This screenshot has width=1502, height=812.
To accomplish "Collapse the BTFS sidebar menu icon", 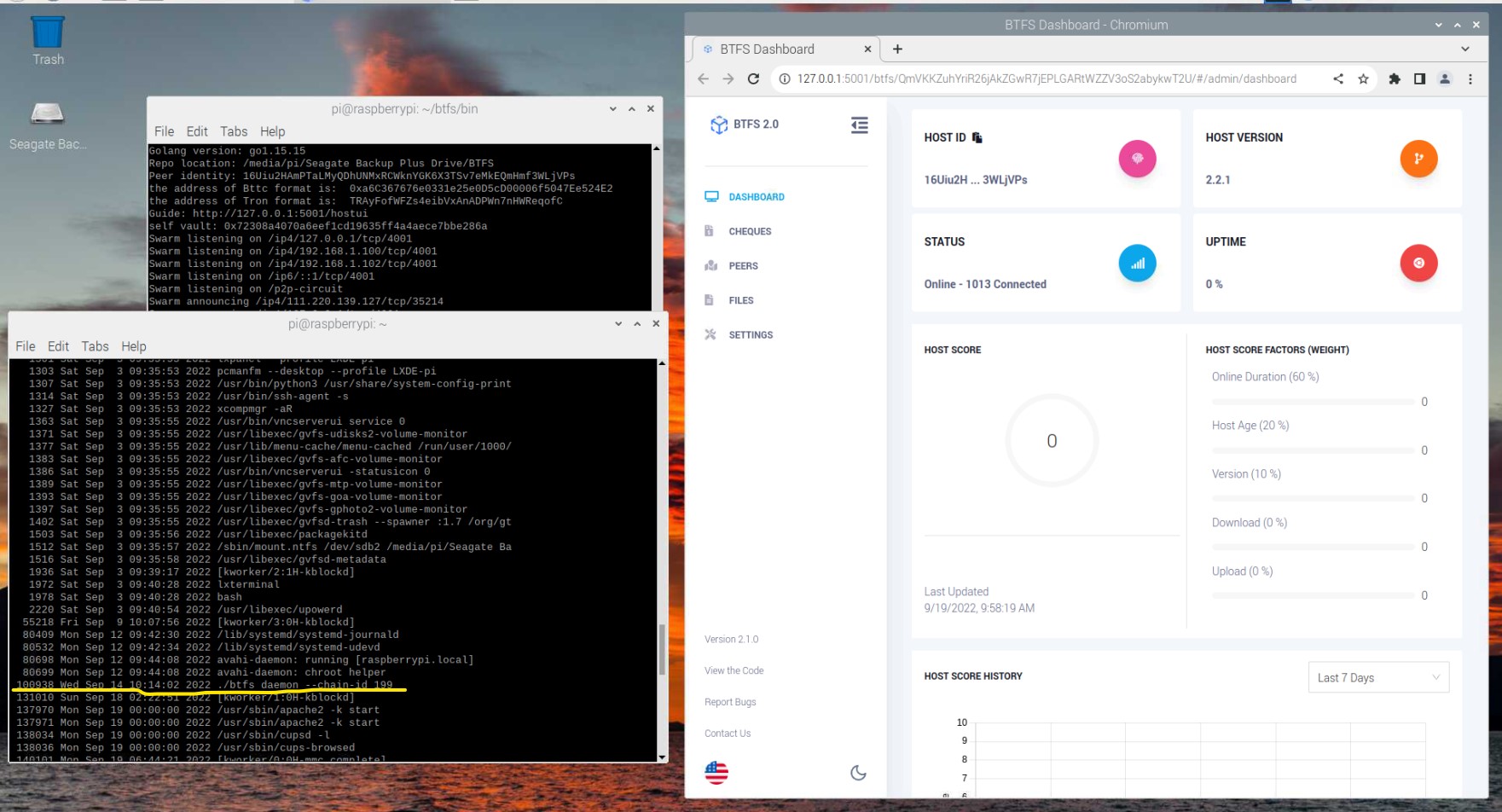I will (859, 125).
